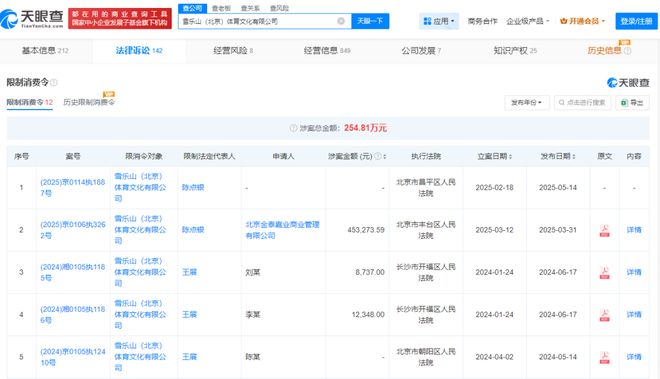Open applicant 北京金泰嘉业商业管理有限公司
Viewport: 660px width, 379px height.
pyautogui.click(x=282, y=230)
